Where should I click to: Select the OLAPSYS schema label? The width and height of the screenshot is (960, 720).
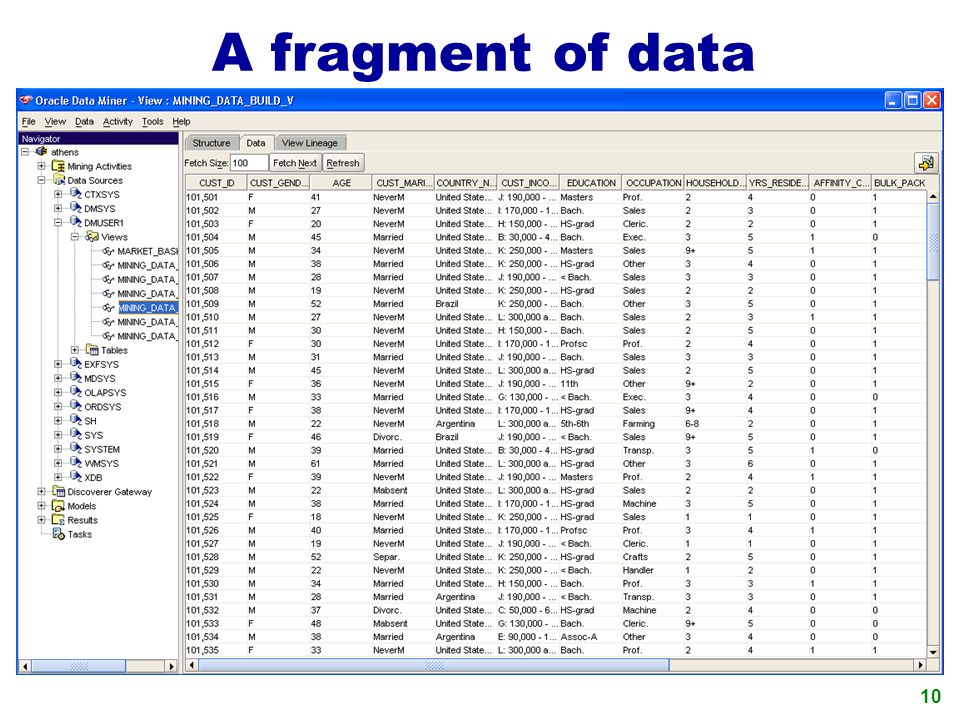(105, 392)
